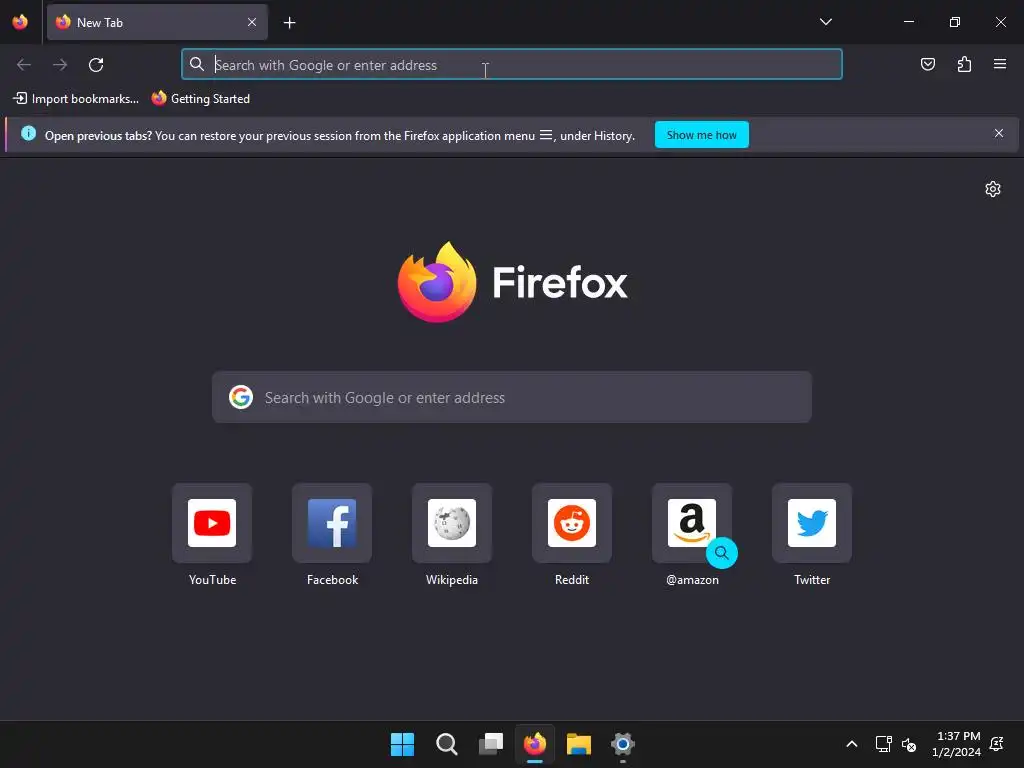Click the info icon in the notification bar

pyautogui.click(x=28, y=133)
